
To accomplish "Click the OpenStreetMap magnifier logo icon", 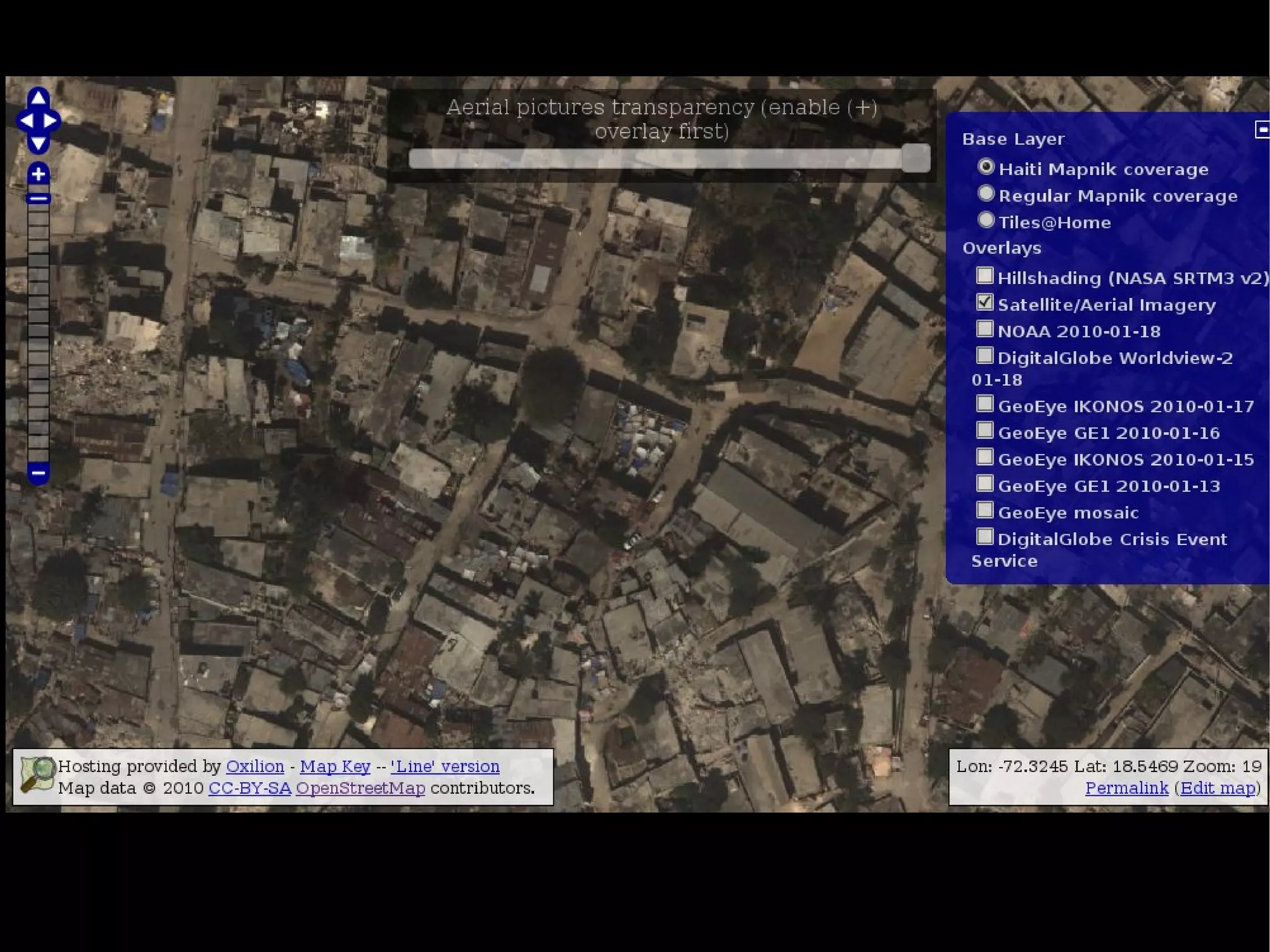I will 37,775.
